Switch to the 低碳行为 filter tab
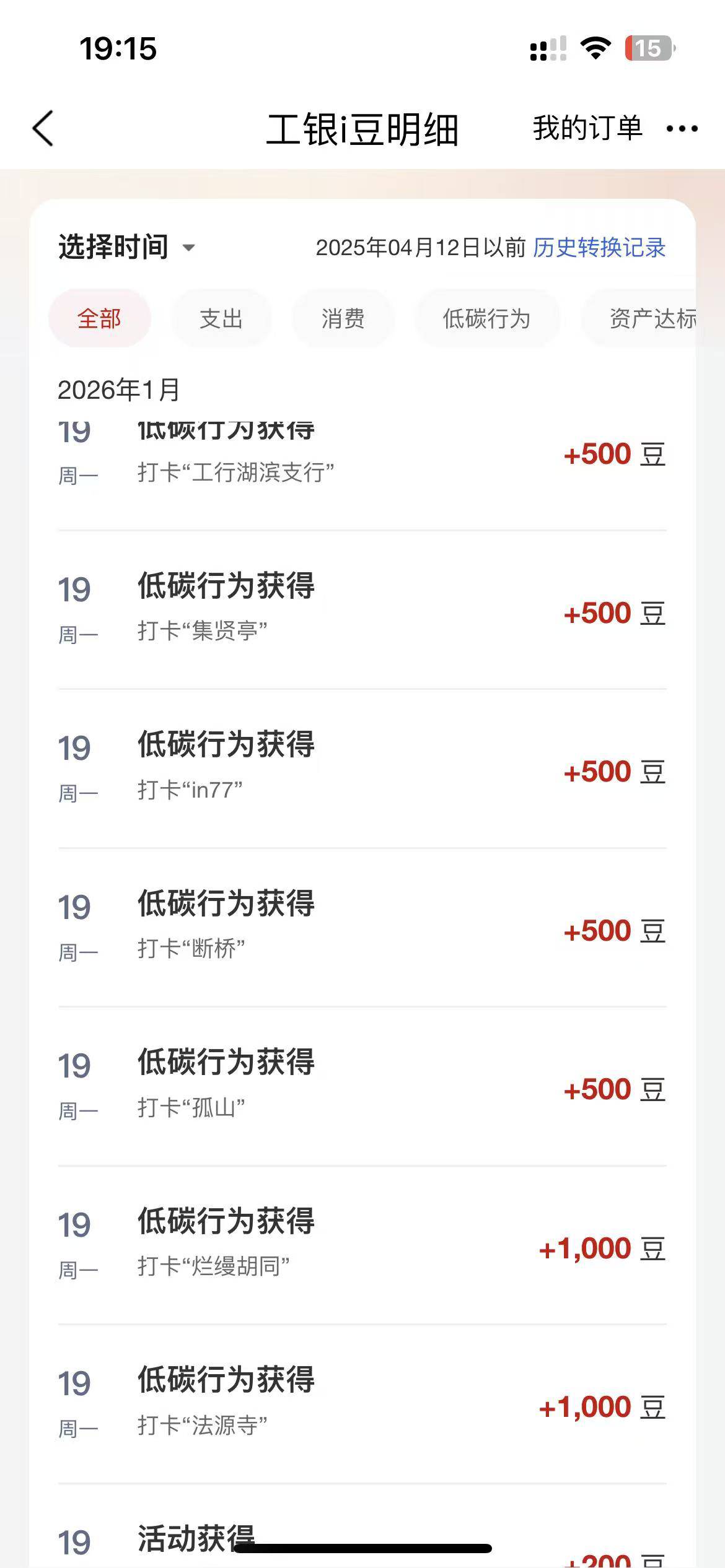 486,319
